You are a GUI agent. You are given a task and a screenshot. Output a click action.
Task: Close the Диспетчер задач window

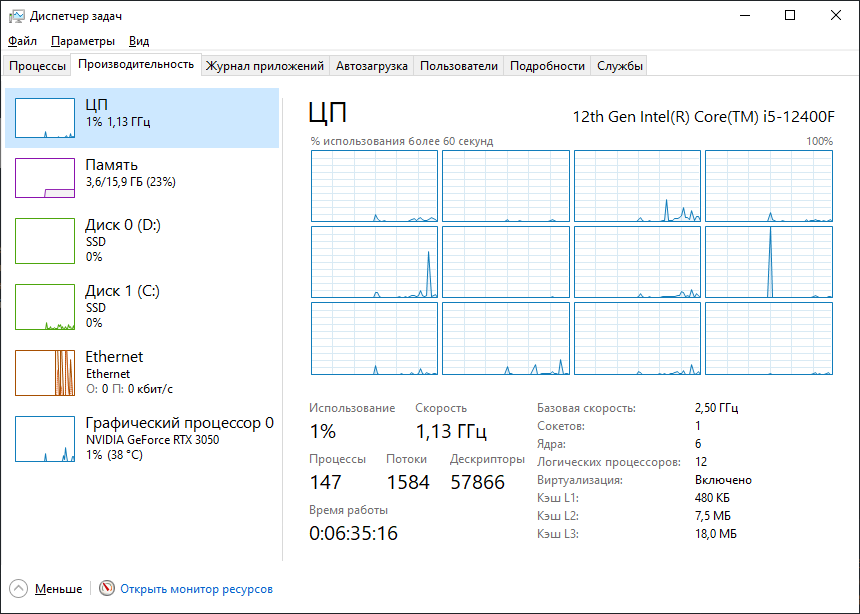point(835,15)
